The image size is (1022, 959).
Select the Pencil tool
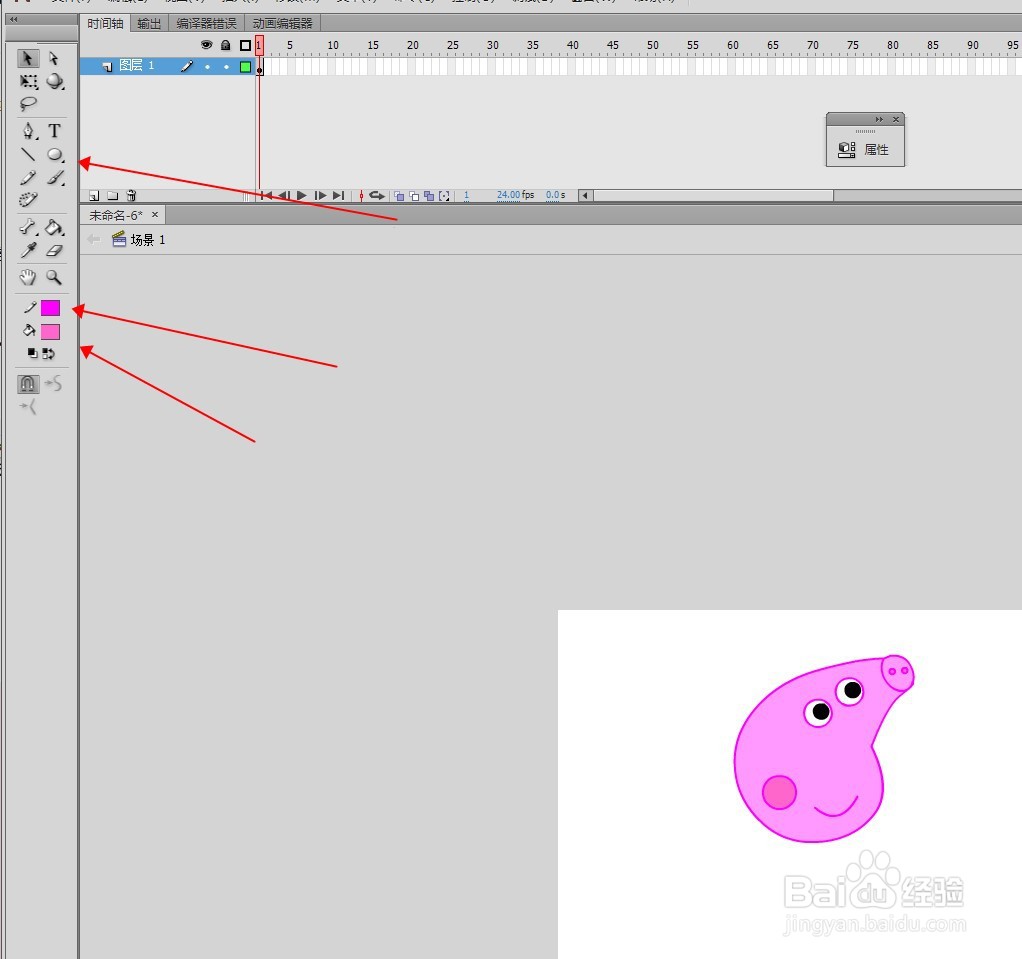tap(28, 177)
